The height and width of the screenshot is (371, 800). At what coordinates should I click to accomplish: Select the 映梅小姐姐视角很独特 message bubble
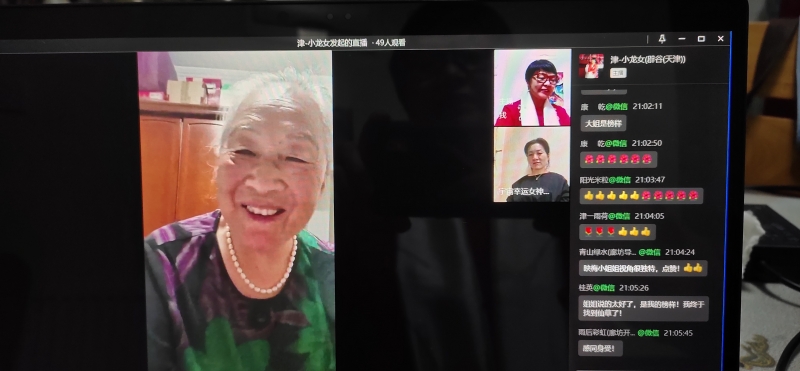point(643,268)
